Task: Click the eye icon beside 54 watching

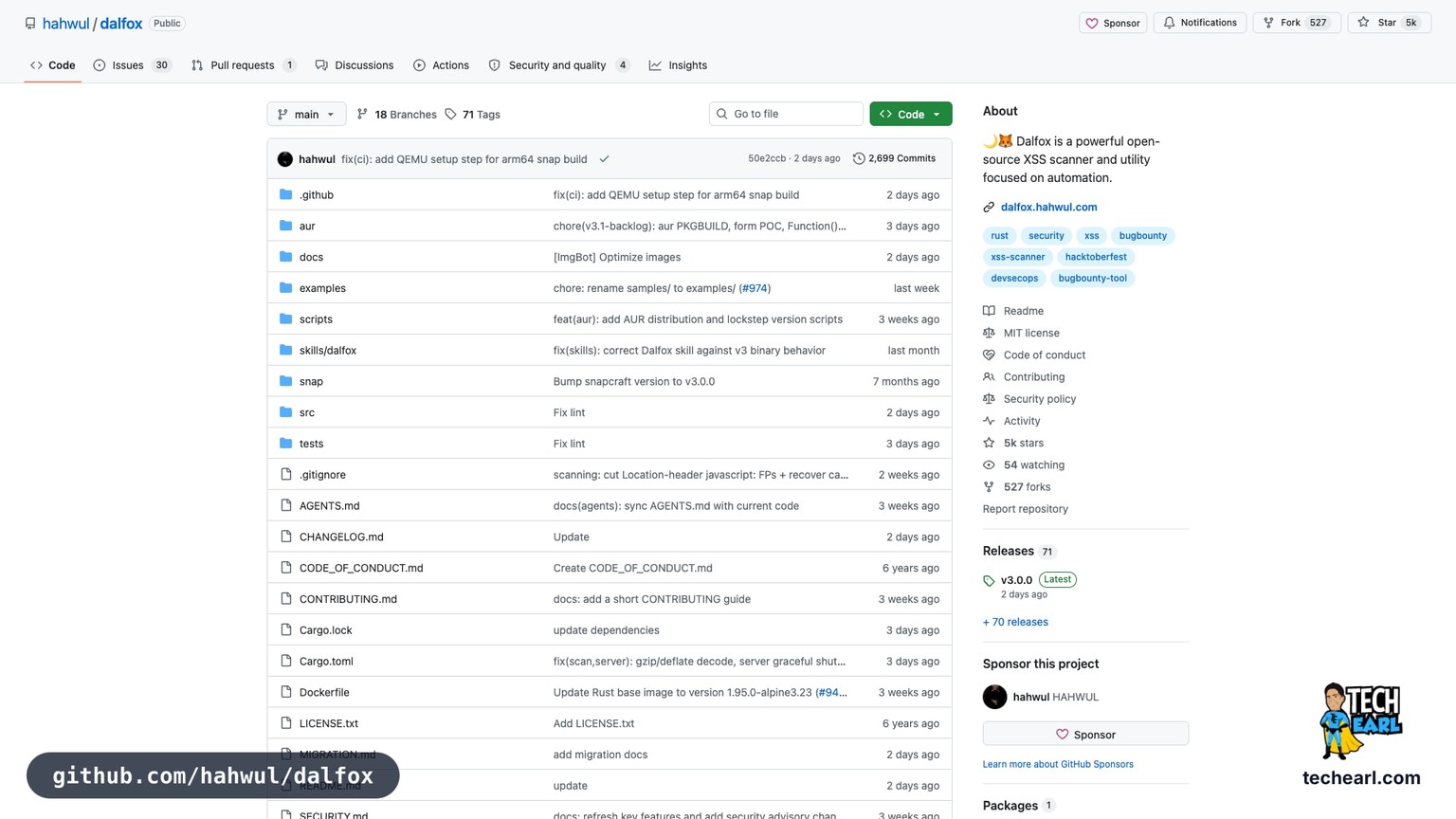Action: coord(989,464)
